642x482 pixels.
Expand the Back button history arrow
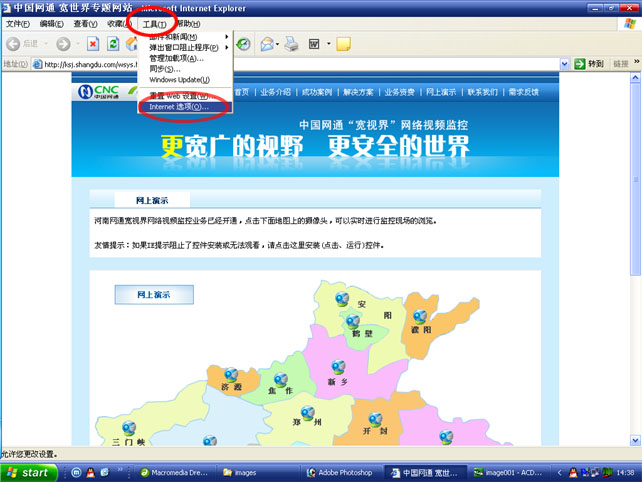click(46, 44)
